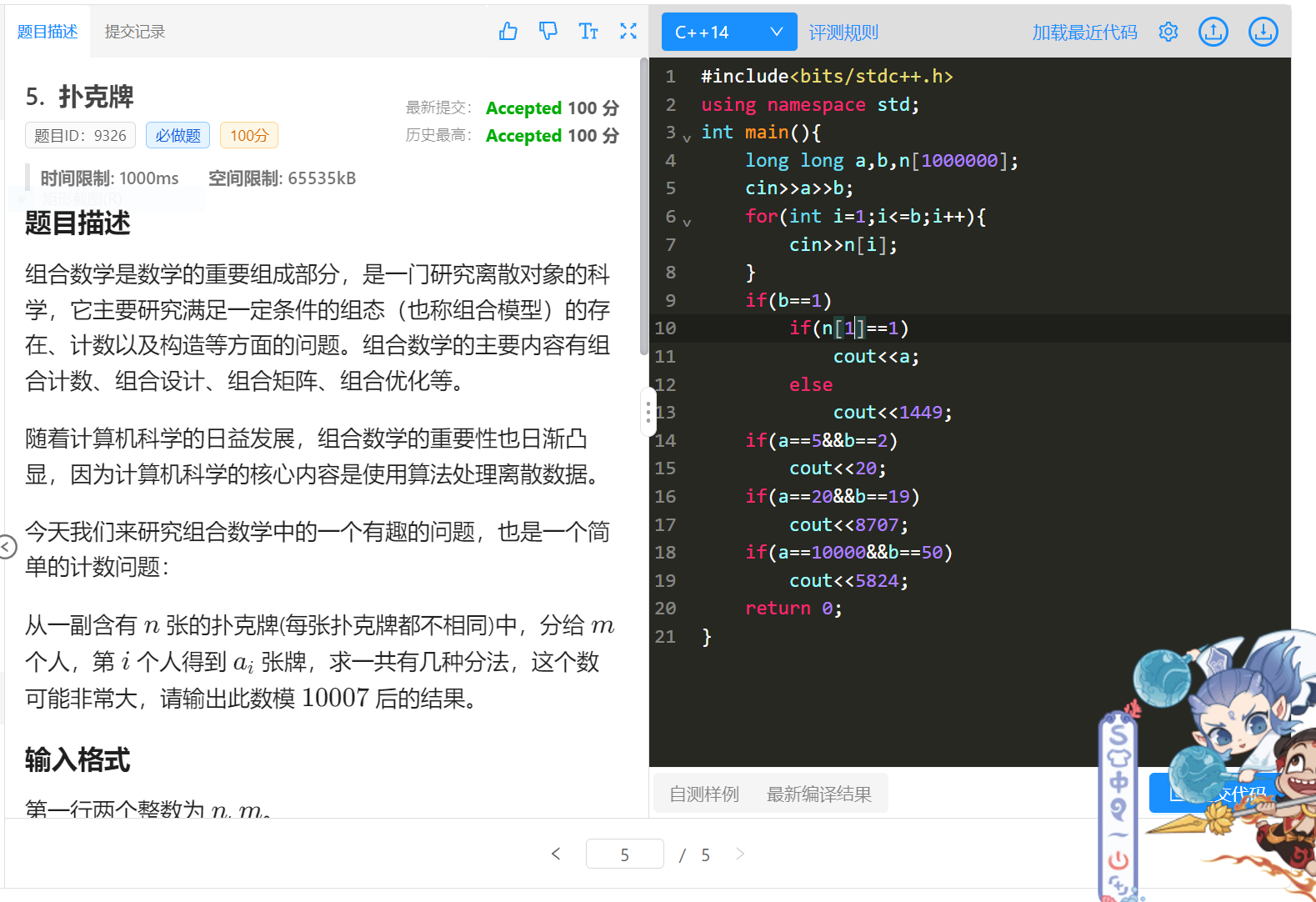Click the if(a==10000&&b==50) line
Screen dimensions: 1316x902
(x=848, y=552)
